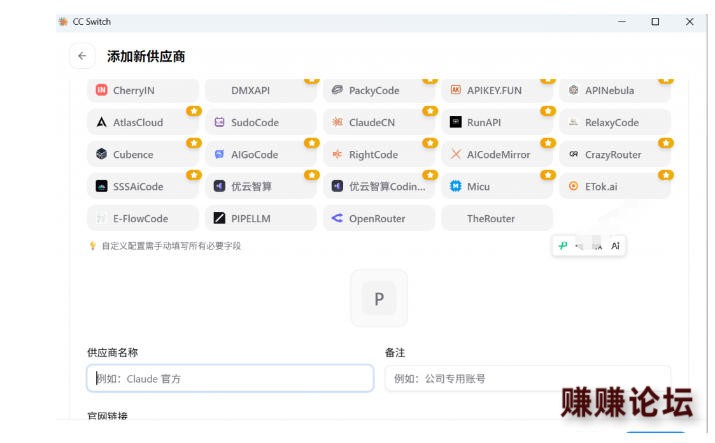Focus the 供应商名称 input field

coord(230,378)
